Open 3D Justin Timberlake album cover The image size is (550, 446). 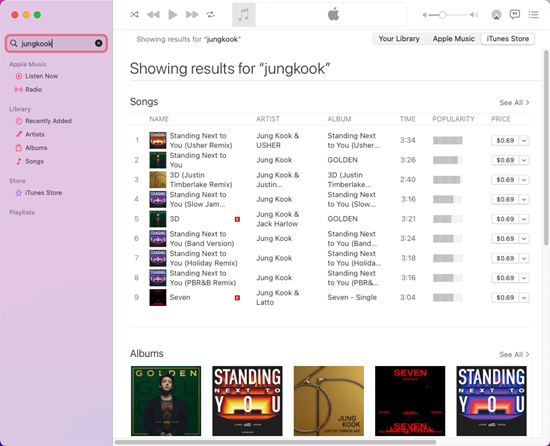click(x=329, y=401)
